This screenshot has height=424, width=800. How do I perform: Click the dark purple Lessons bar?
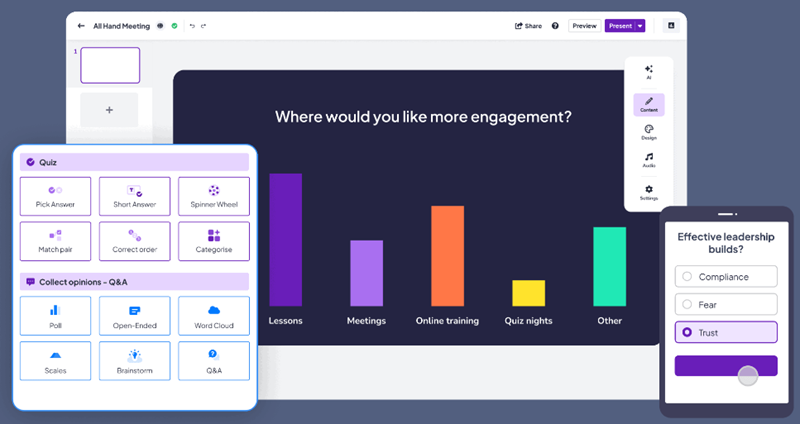click(x=286, y=240)
